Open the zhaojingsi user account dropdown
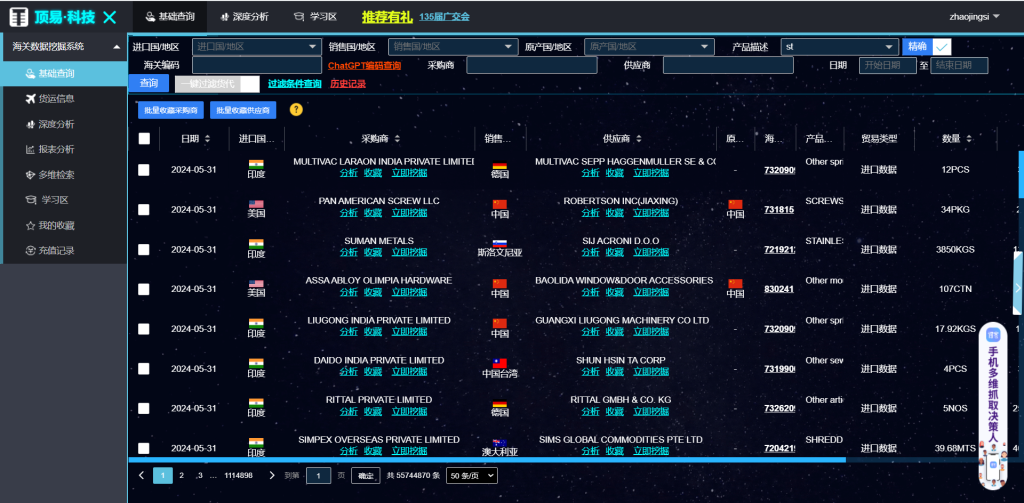This screenshot has width=1024, height=503. pyautogui.click(x=974, y=16)
